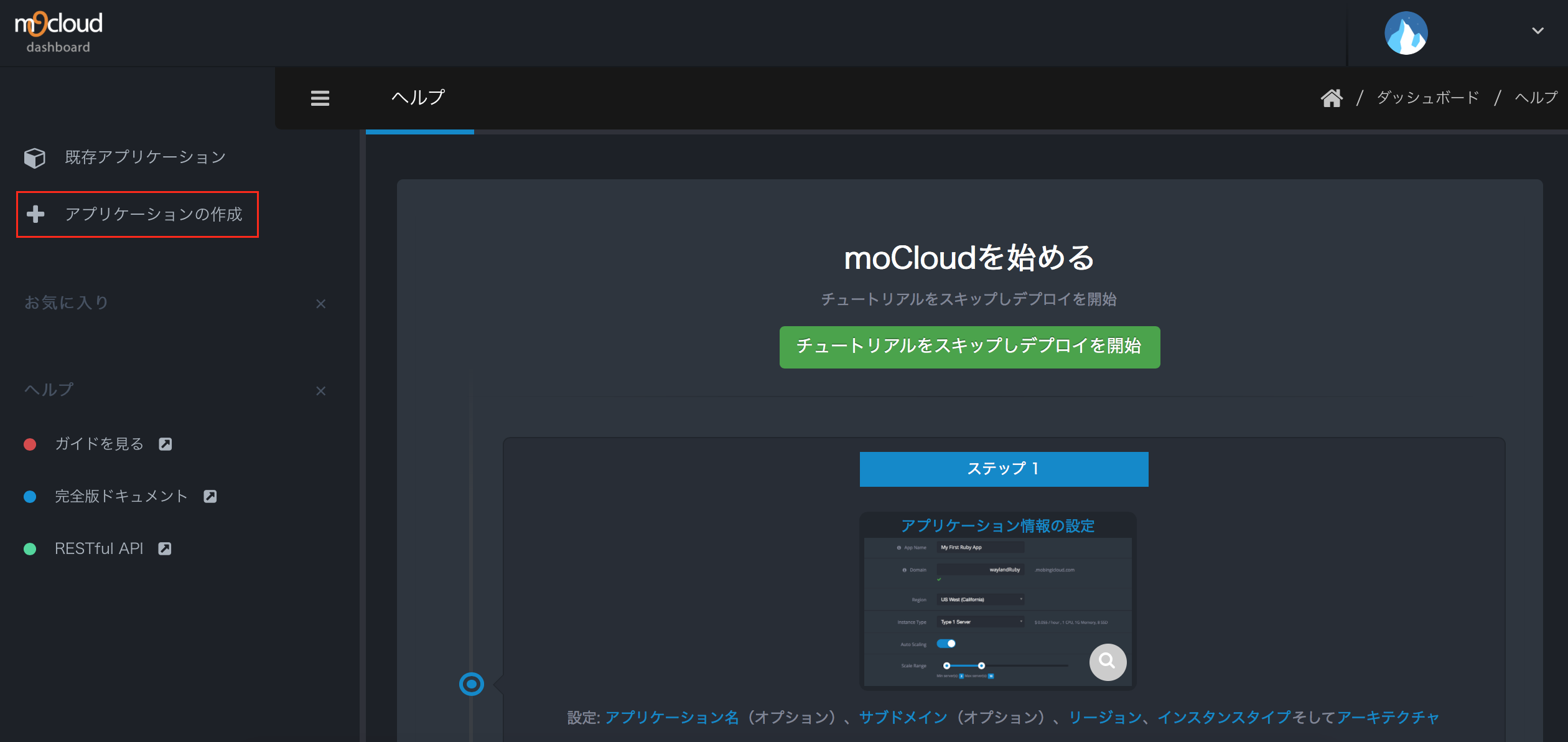Toggle Auto Scaling in the preview form

coord(946,644)
